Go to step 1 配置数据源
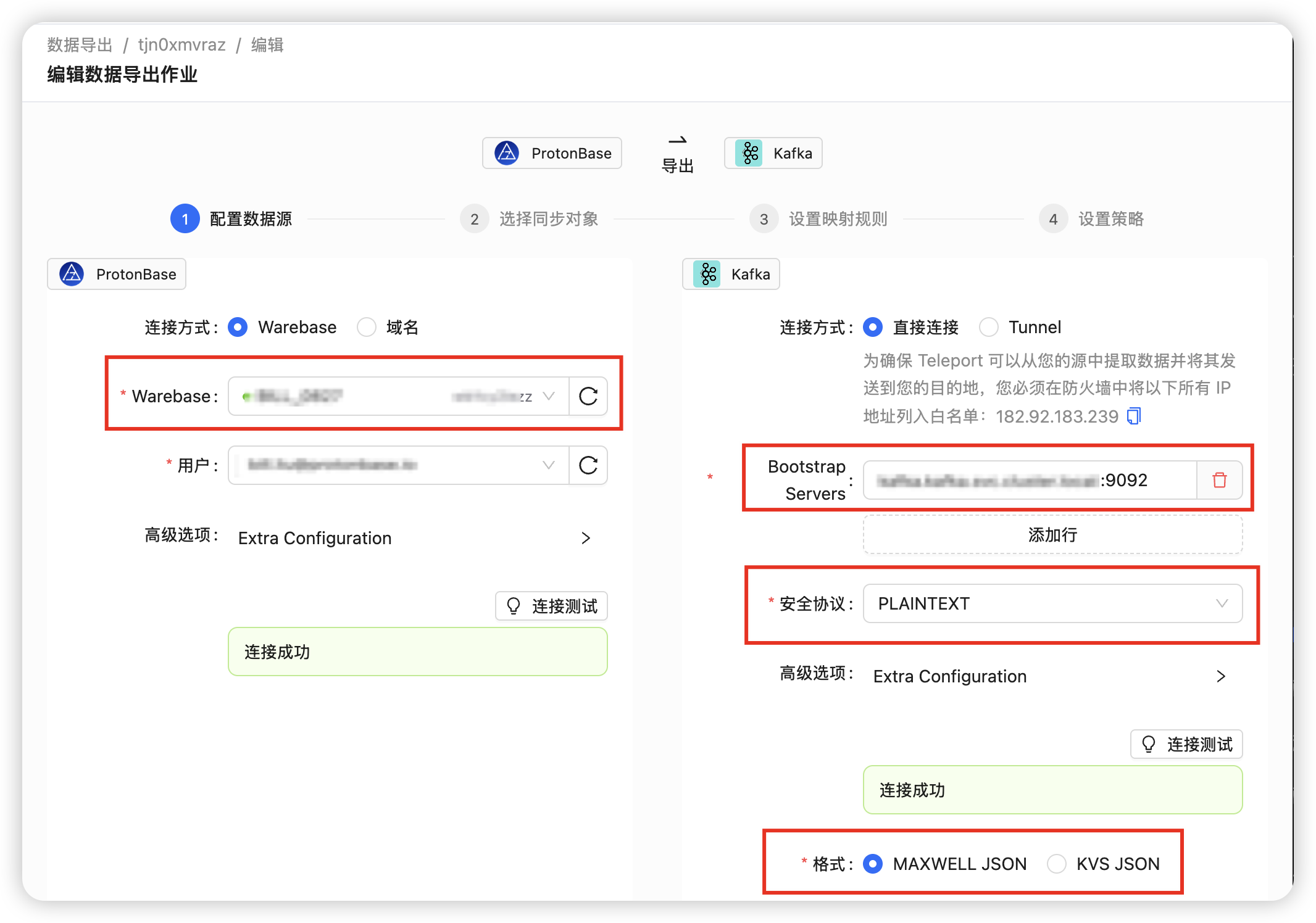The image size is (1316, 923). coord(231,219)
